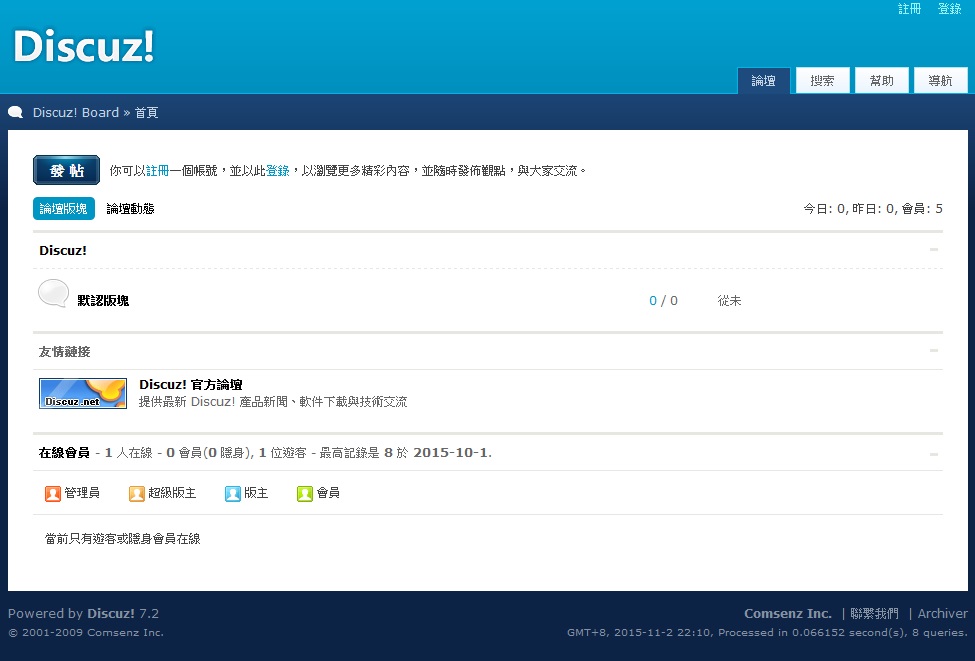Click the 在線會員 heading link
This screenshot has width=975, height=661.
(x=64, y=453)
